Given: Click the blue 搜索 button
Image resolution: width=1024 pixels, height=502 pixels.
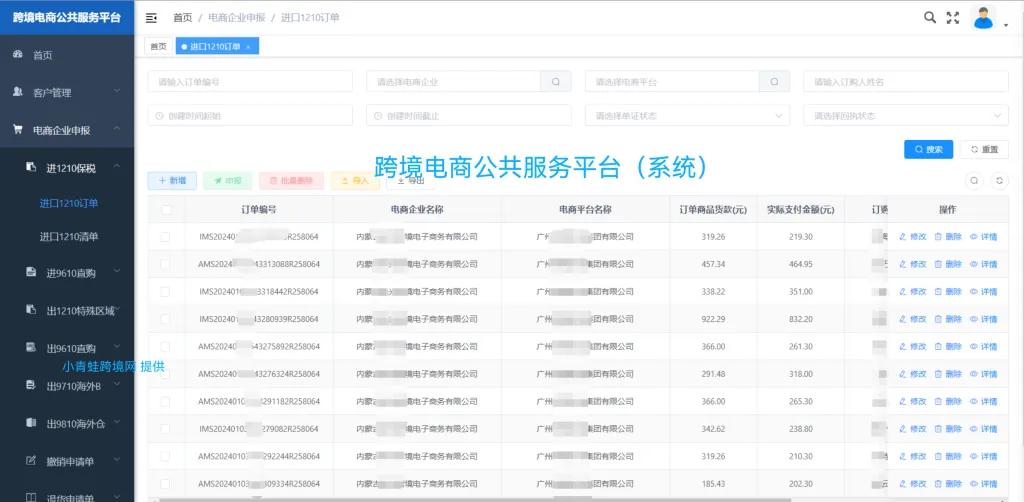Looking at the screenshot, I should pos(929,149).
